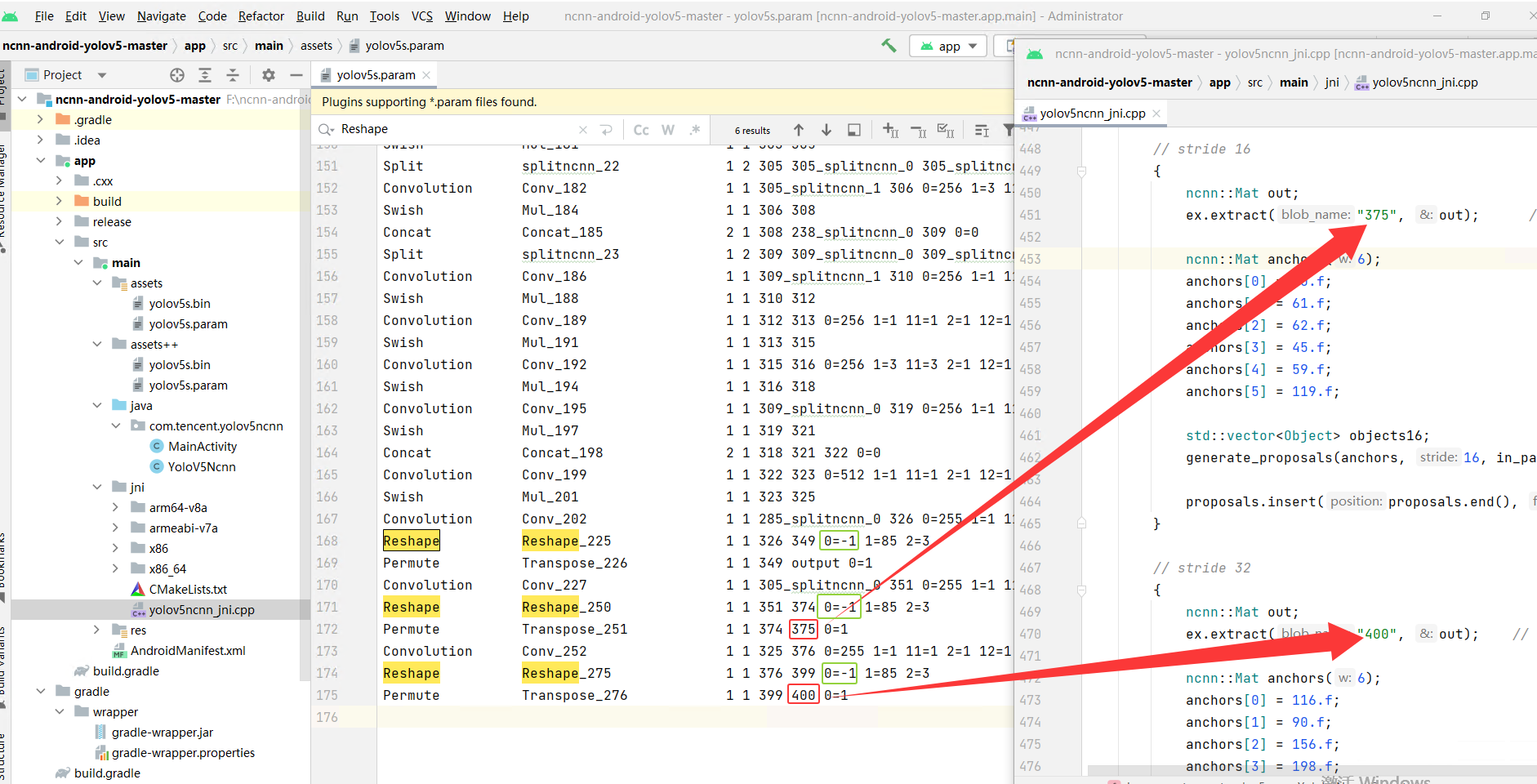Click blob name "375" in extract call
Viewport: 1537px width, 784px height.
(x=1377, y=215)
